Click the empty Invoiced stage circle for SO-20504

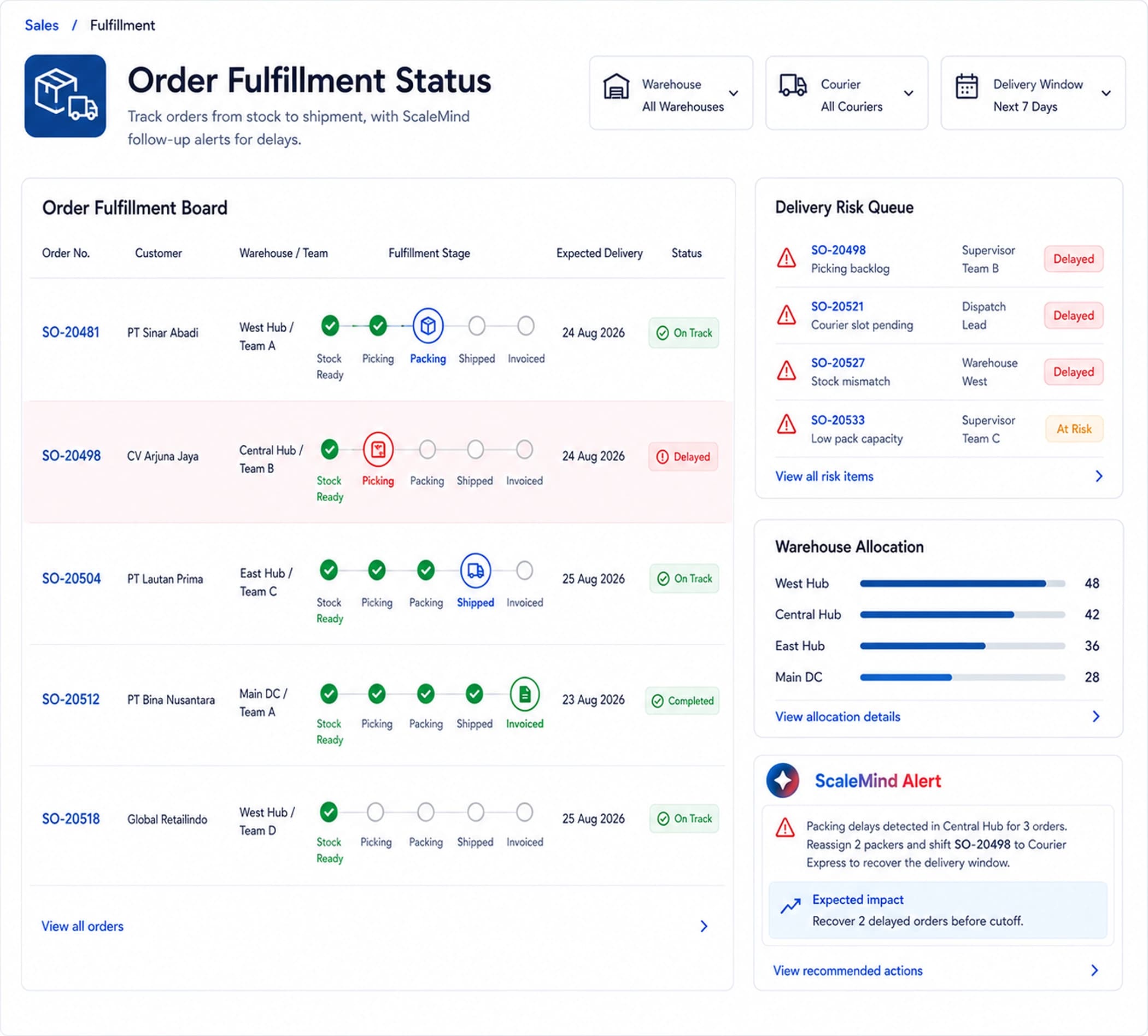(x=524, y=570)
